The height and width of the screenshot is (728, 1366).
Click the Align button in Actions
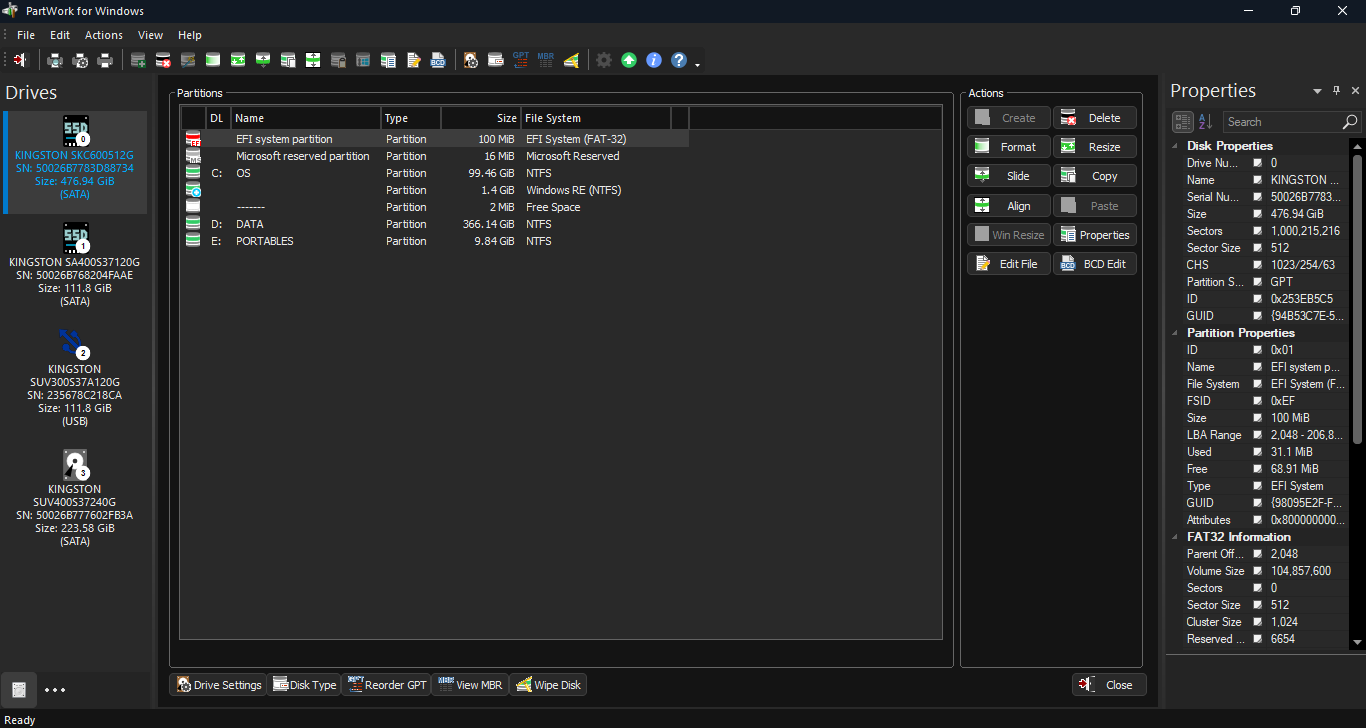coord(1009,206)
